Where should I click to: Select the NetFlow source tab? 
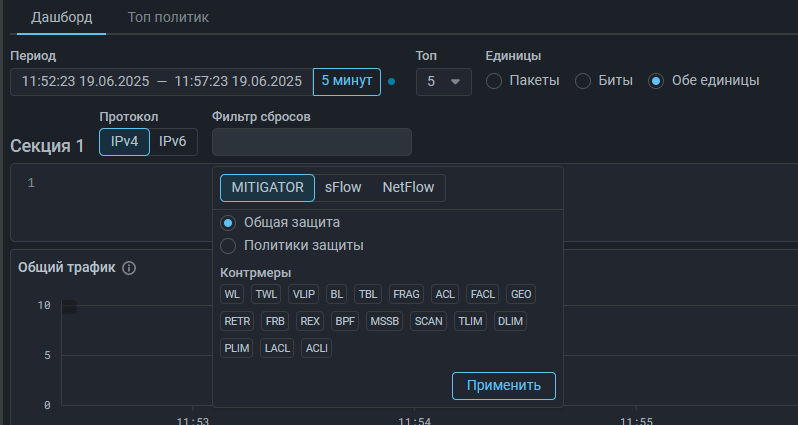[x=408, y=188]
